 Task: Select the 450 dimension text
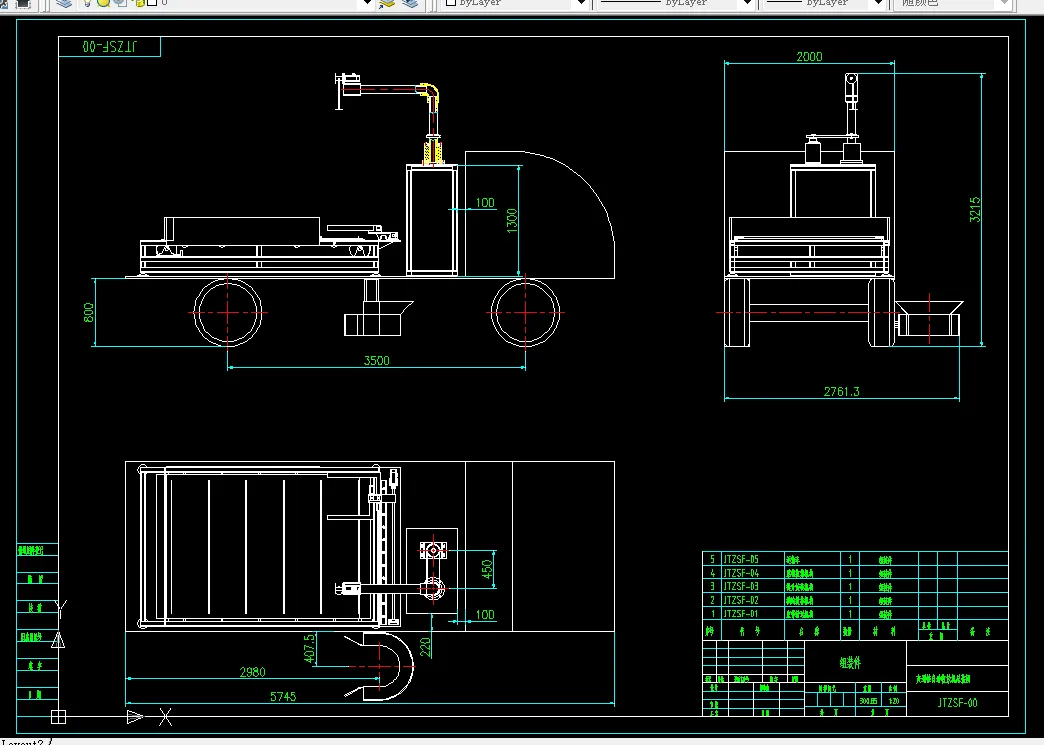[487, 569]
